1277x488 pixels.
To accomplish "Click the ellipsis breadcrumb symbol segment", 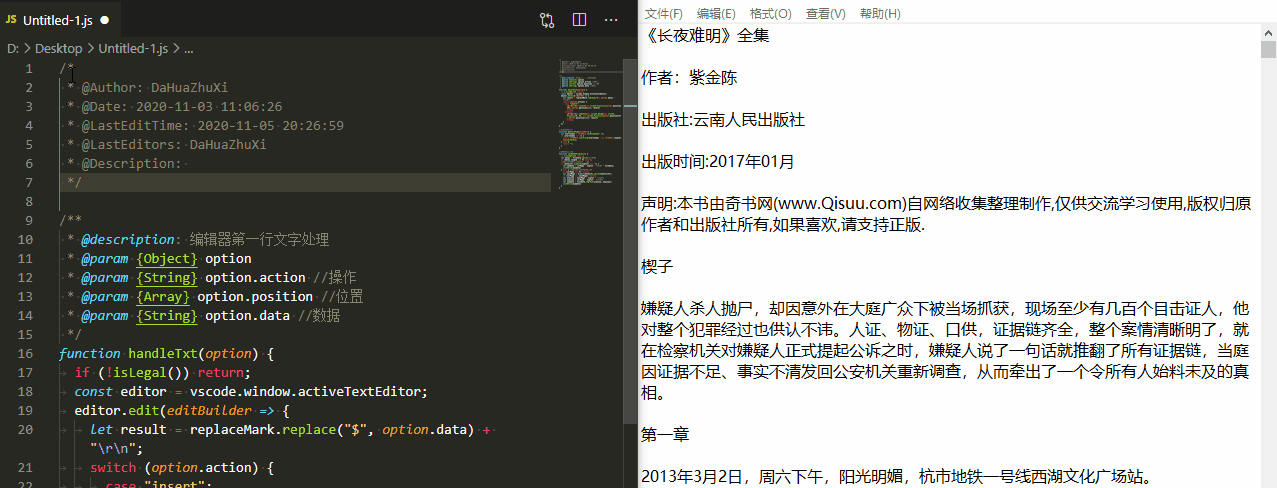I will tap(188, 47).
